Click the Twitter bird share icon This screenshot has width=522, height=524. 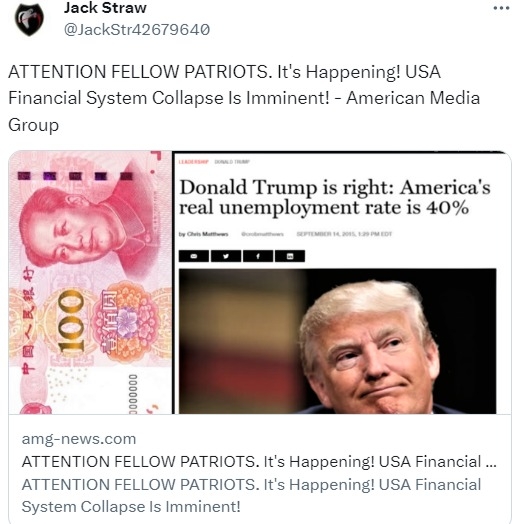(x=226, y=256)
